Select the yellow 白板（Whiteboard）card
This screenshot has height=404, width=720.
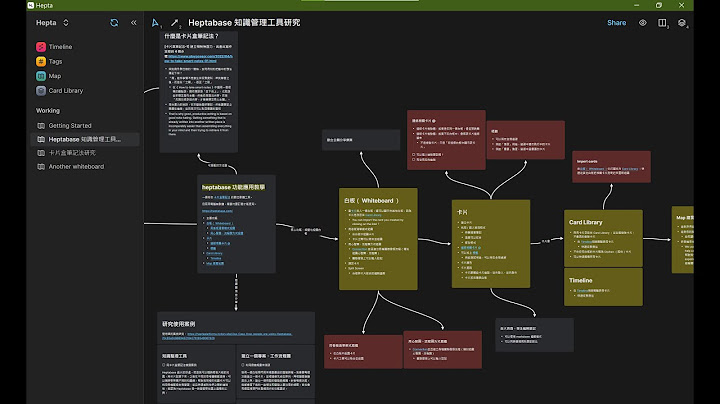[x=378, y=239]
